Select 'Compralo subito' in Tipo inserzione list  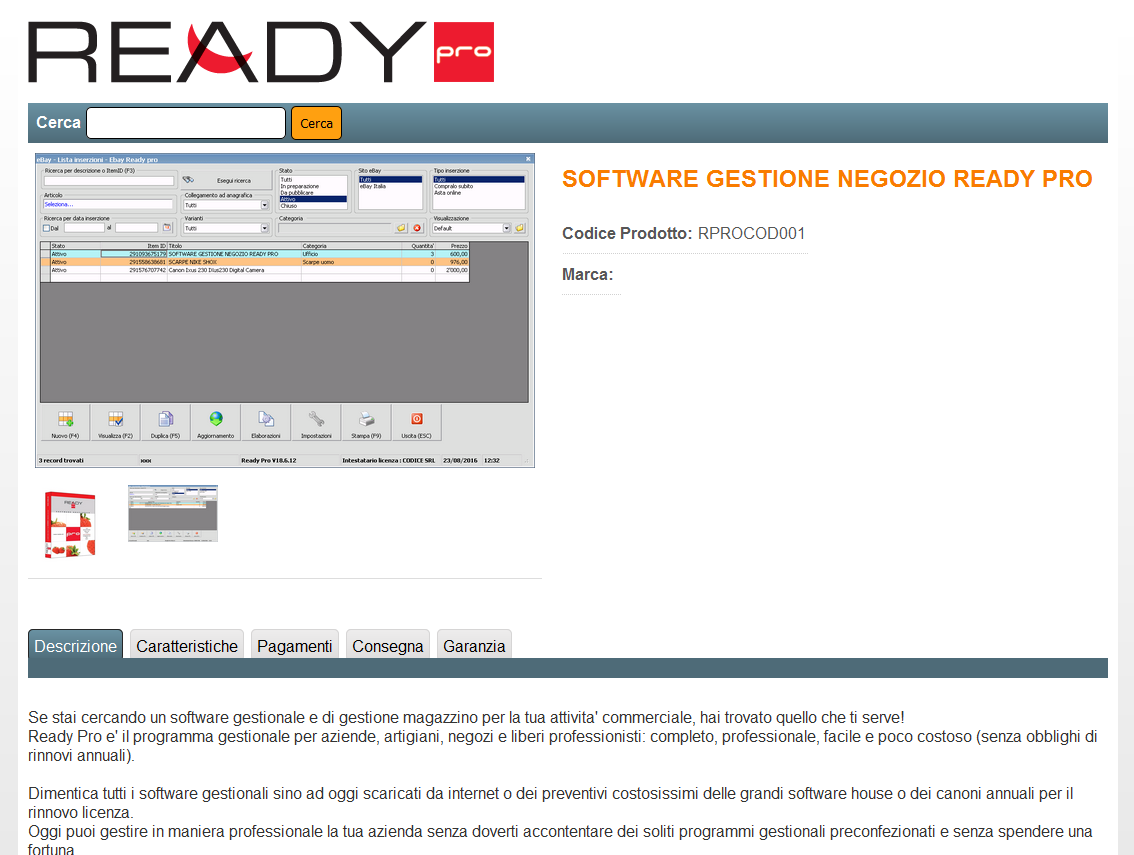pos(453,187)
